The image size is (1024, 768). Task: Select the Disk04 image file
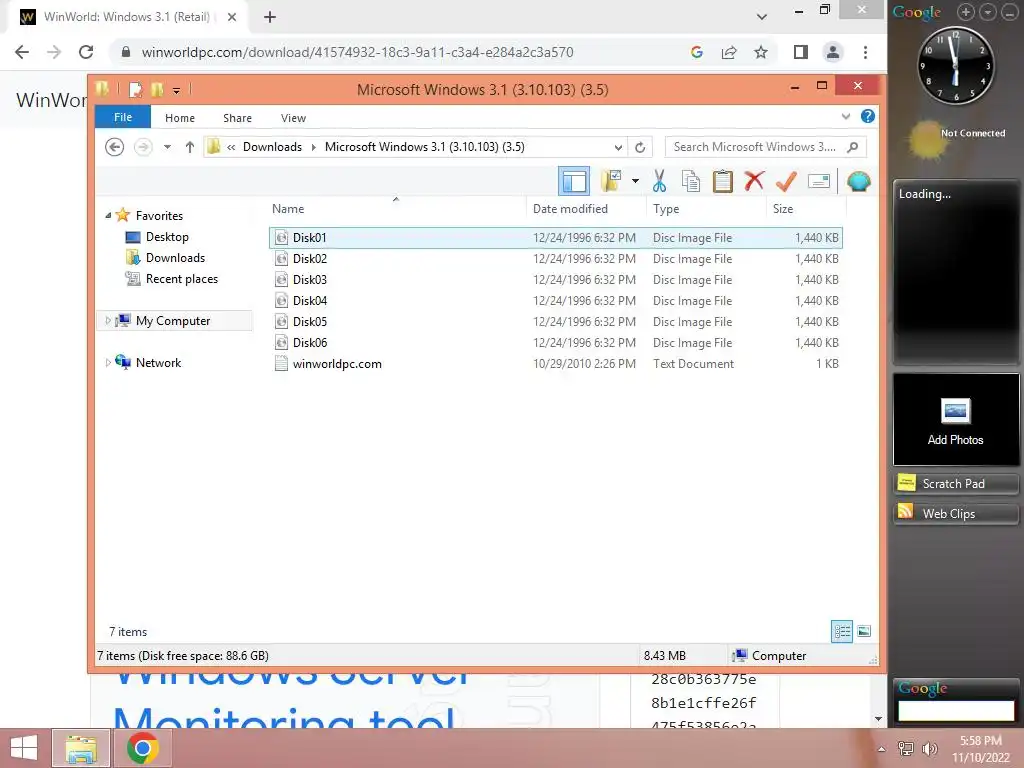click(x=556, y=300)
